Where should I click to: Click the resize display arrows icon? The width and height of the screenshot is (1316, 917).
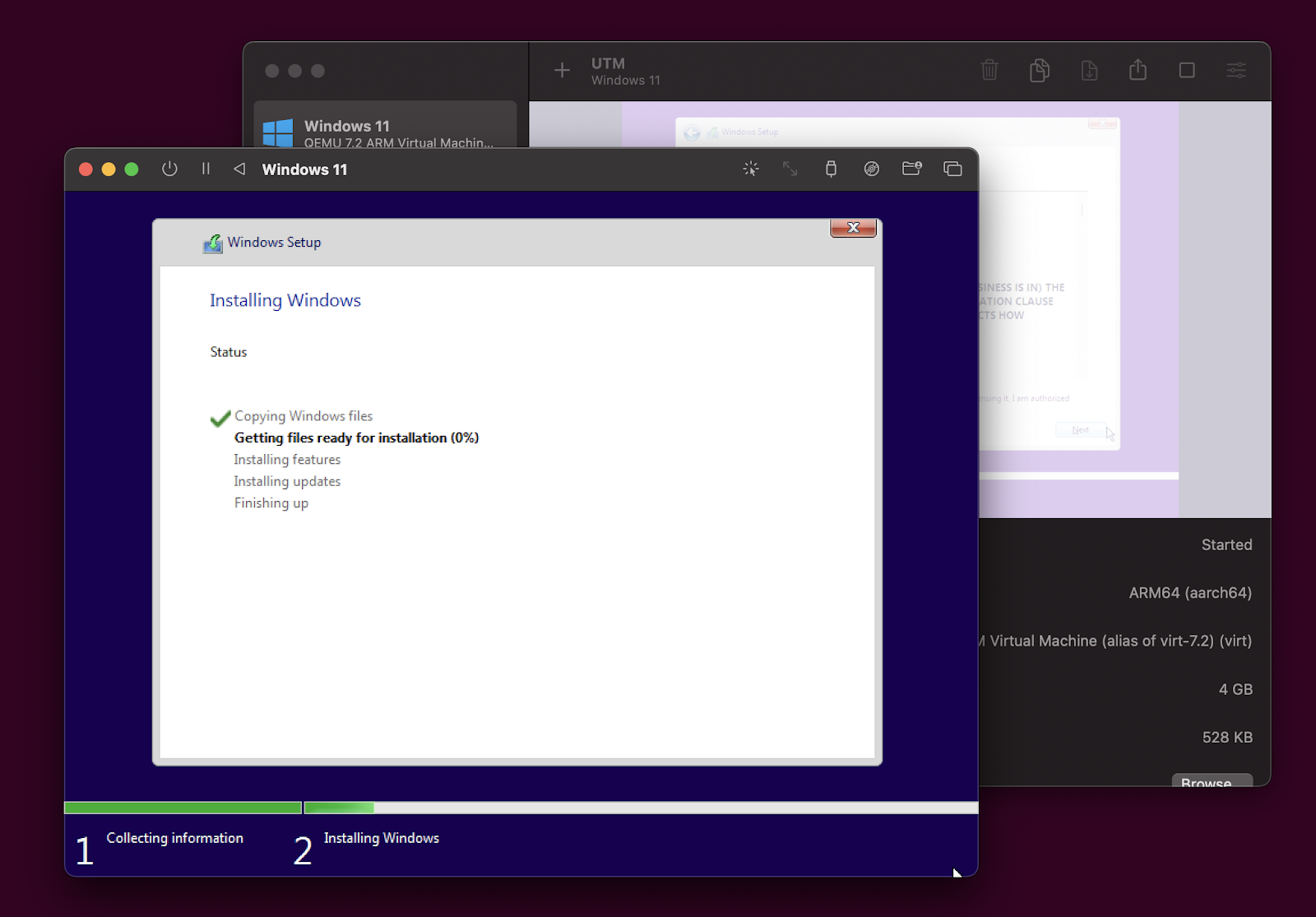point(790,169)
